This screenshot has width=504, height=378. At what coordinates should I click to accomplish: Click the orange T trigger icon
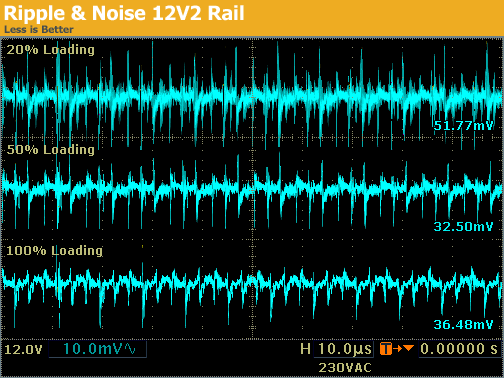click(386, 349)
